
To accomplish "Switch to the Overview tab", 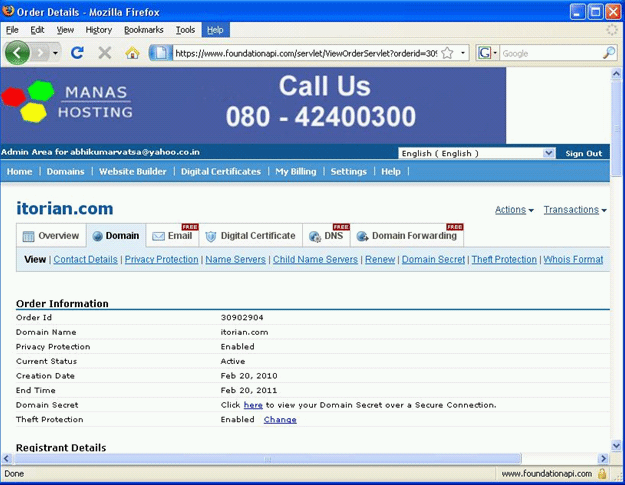I will pos(51,236).
